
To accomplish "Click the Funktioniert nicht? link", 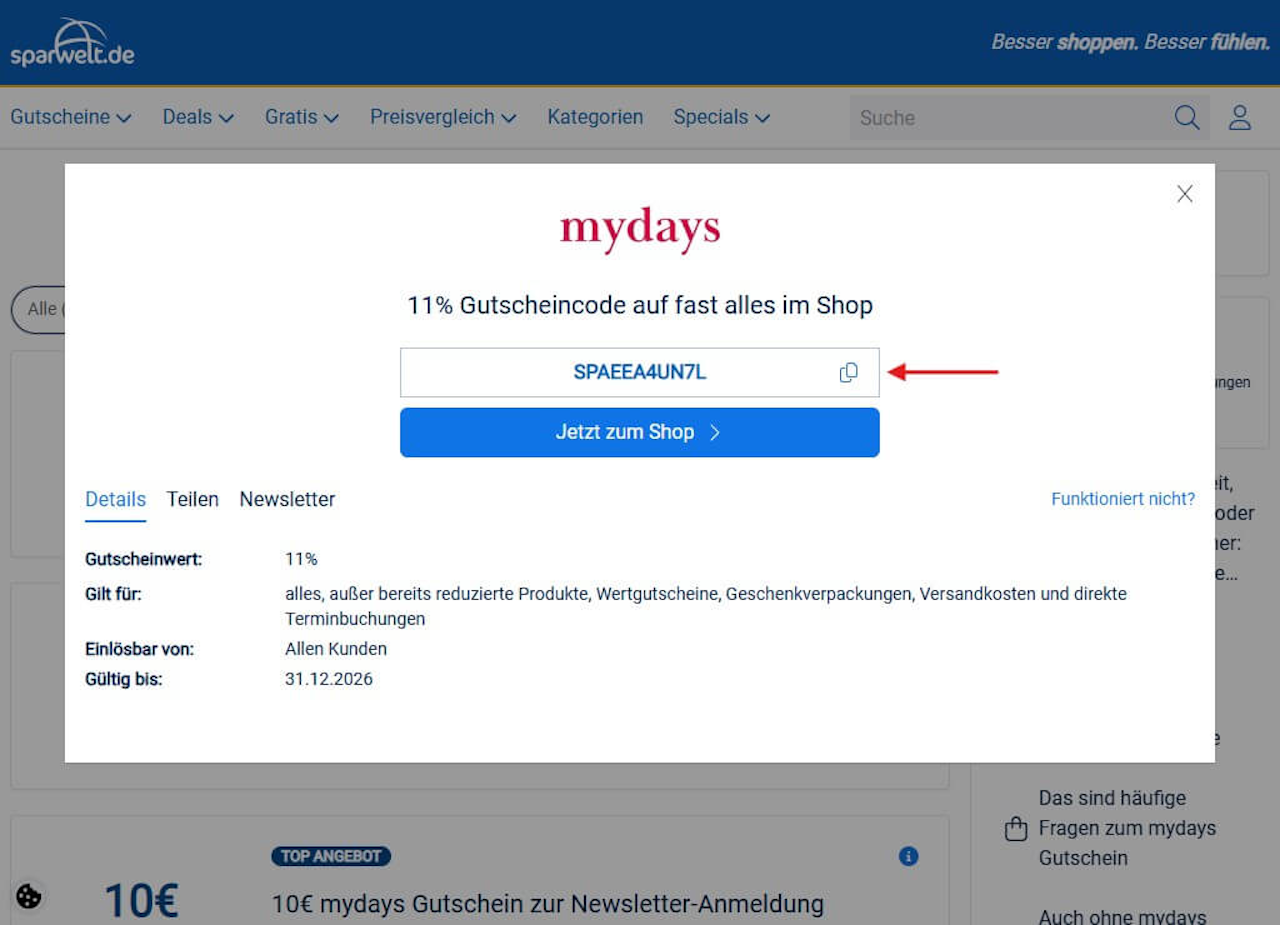I will point(1123,498).
